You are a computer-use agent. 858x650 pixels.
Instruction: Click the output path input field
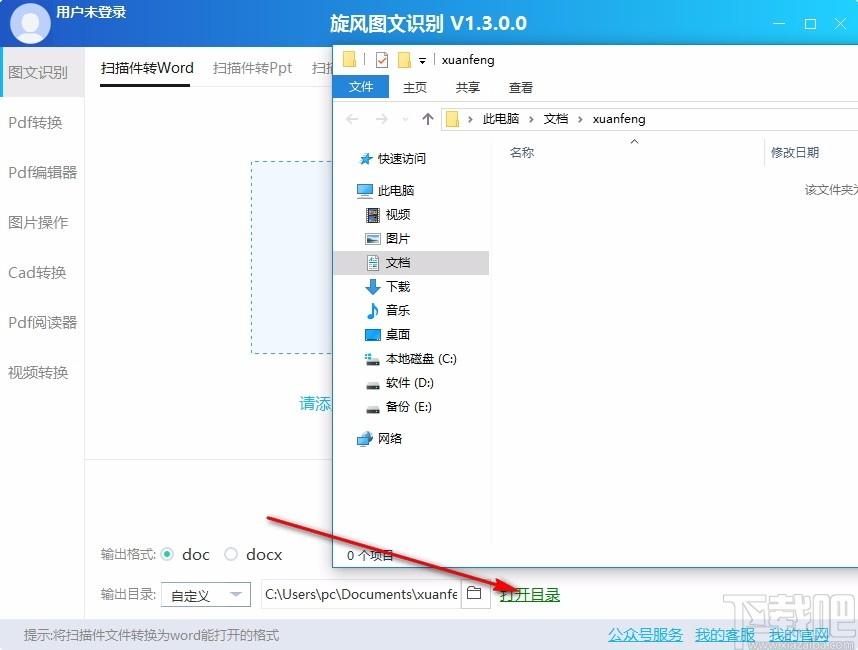[361, 594]
